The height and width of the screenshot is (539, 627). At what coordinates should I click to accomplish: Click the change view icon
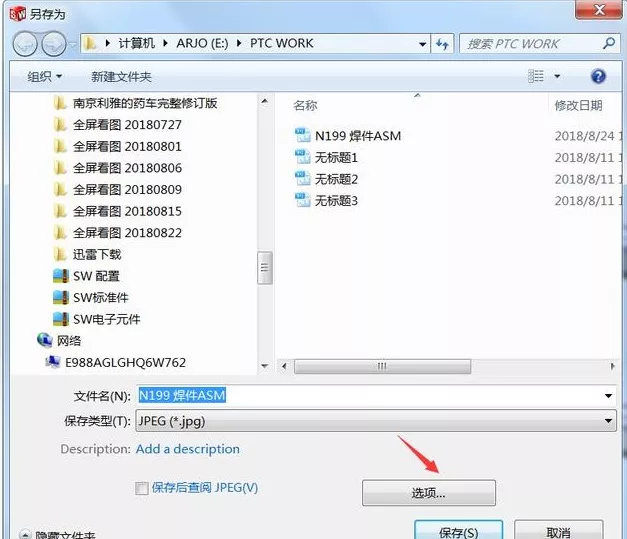tap(536, 76)
